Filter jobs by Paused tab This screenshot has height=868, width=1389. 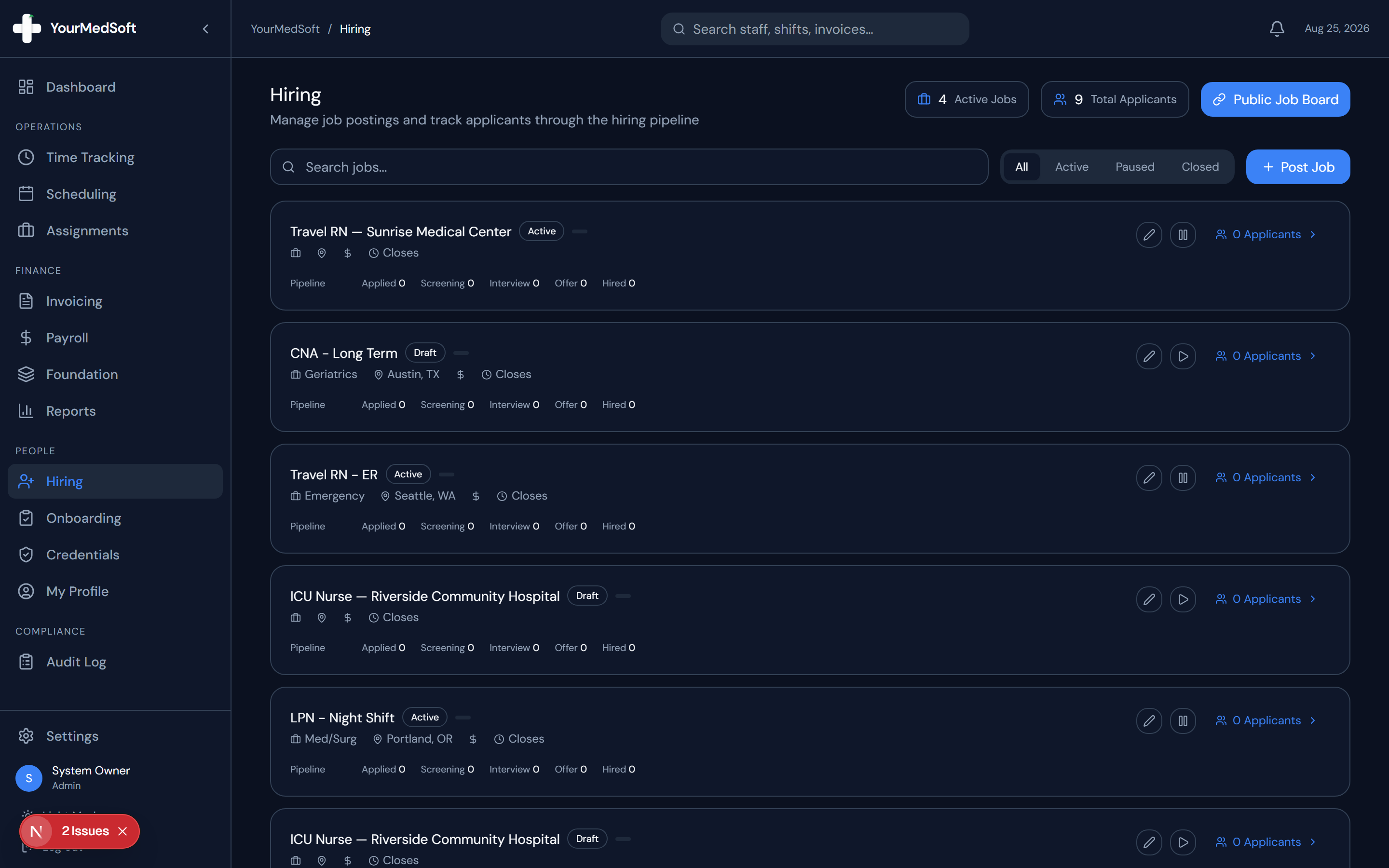pyautogui.click(x=1135, y=167)
